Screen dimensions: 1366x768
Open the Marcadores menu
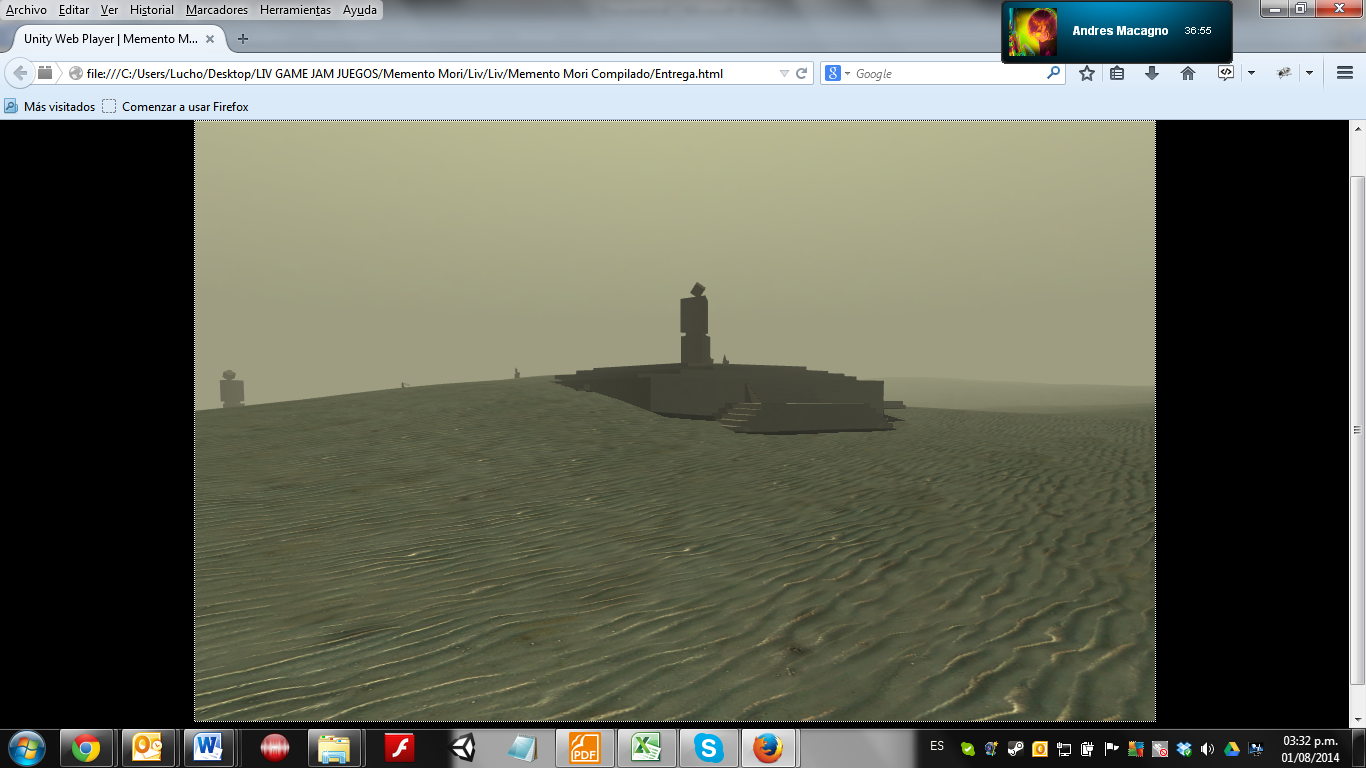217,10
